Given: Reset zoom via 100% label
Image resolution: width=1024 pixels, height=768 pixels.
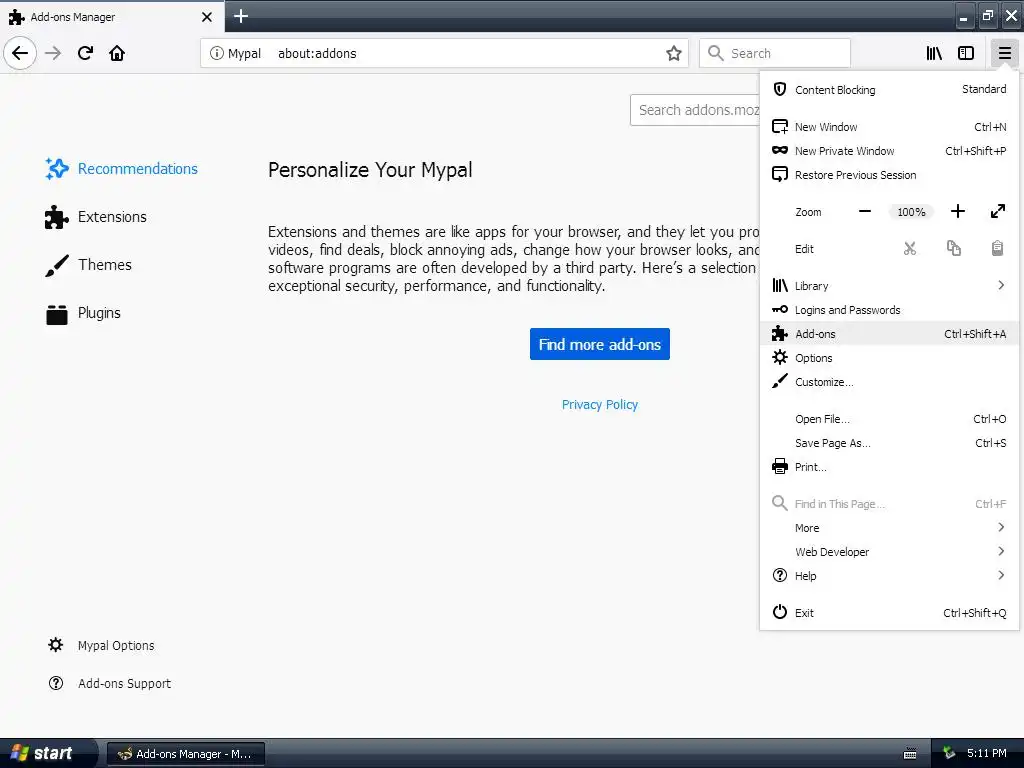Looking at the screenshot, I should tap(911, 212).
